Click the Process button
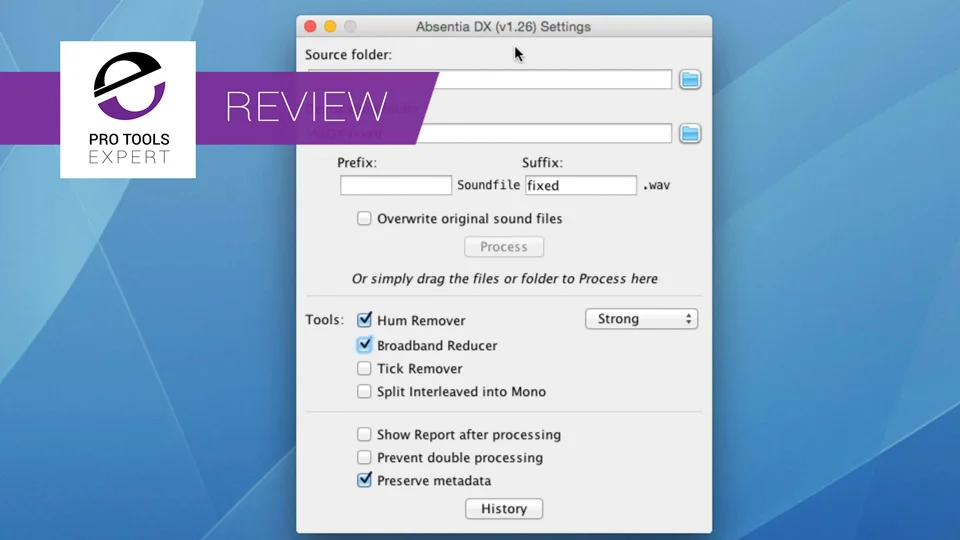The width and height of the screenshot is (960, 540). pyautogui.click(x=504, y=247)
